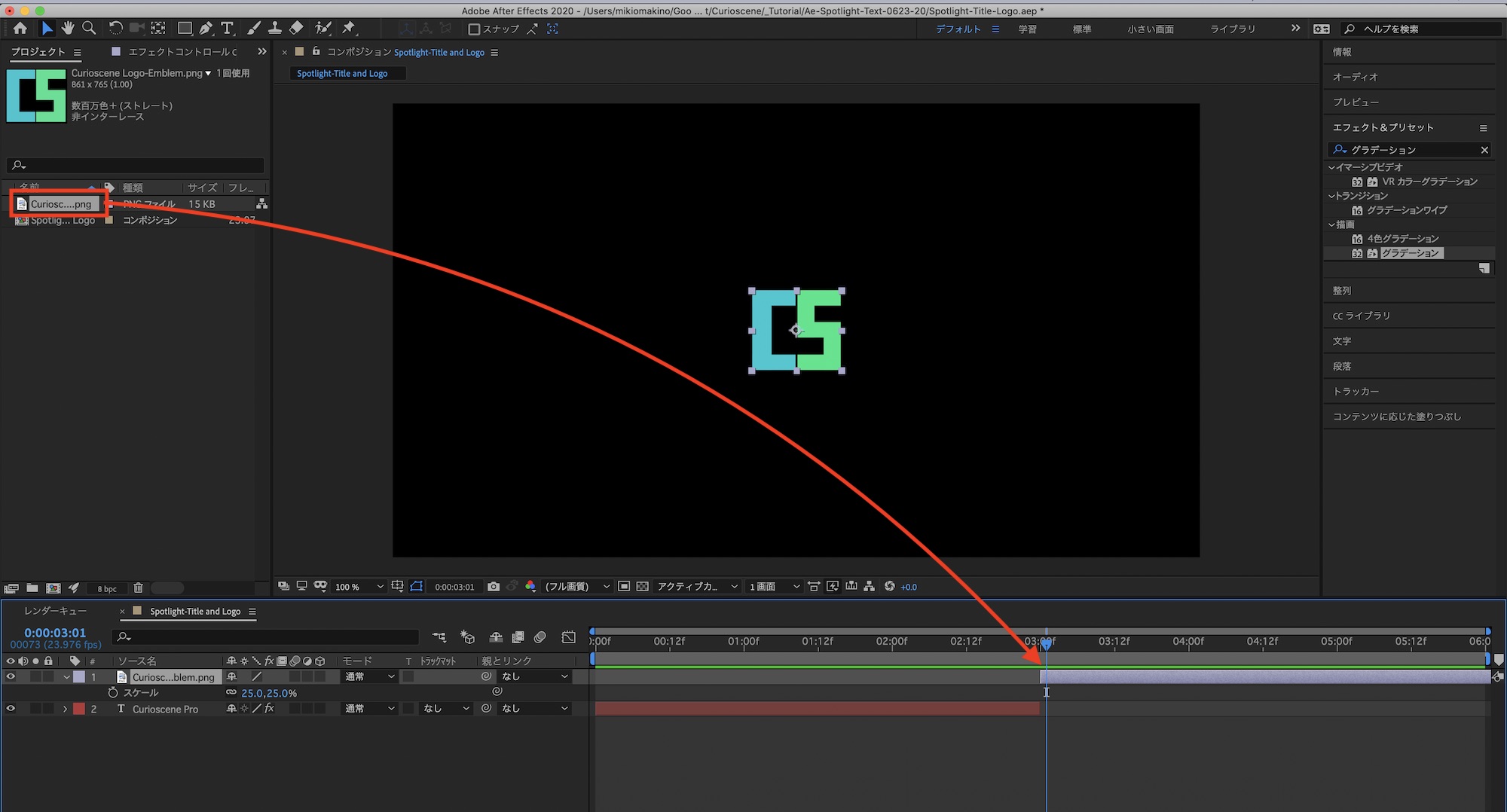1507x812 pixels.
Task: Take a snapshot with camera icon
Action: click(x=494, y=587)
